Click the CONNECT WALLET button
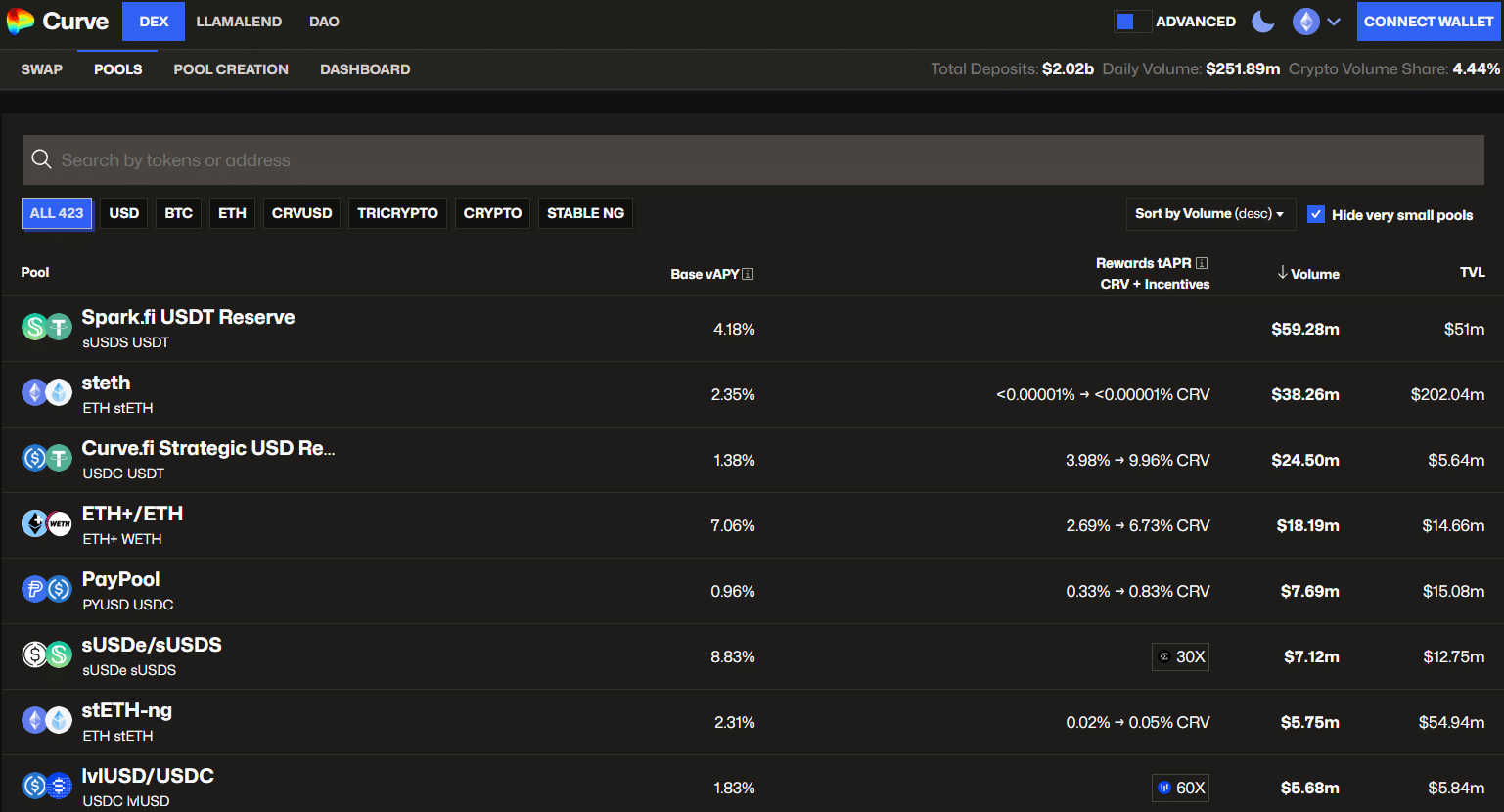 click(1429, 22)
